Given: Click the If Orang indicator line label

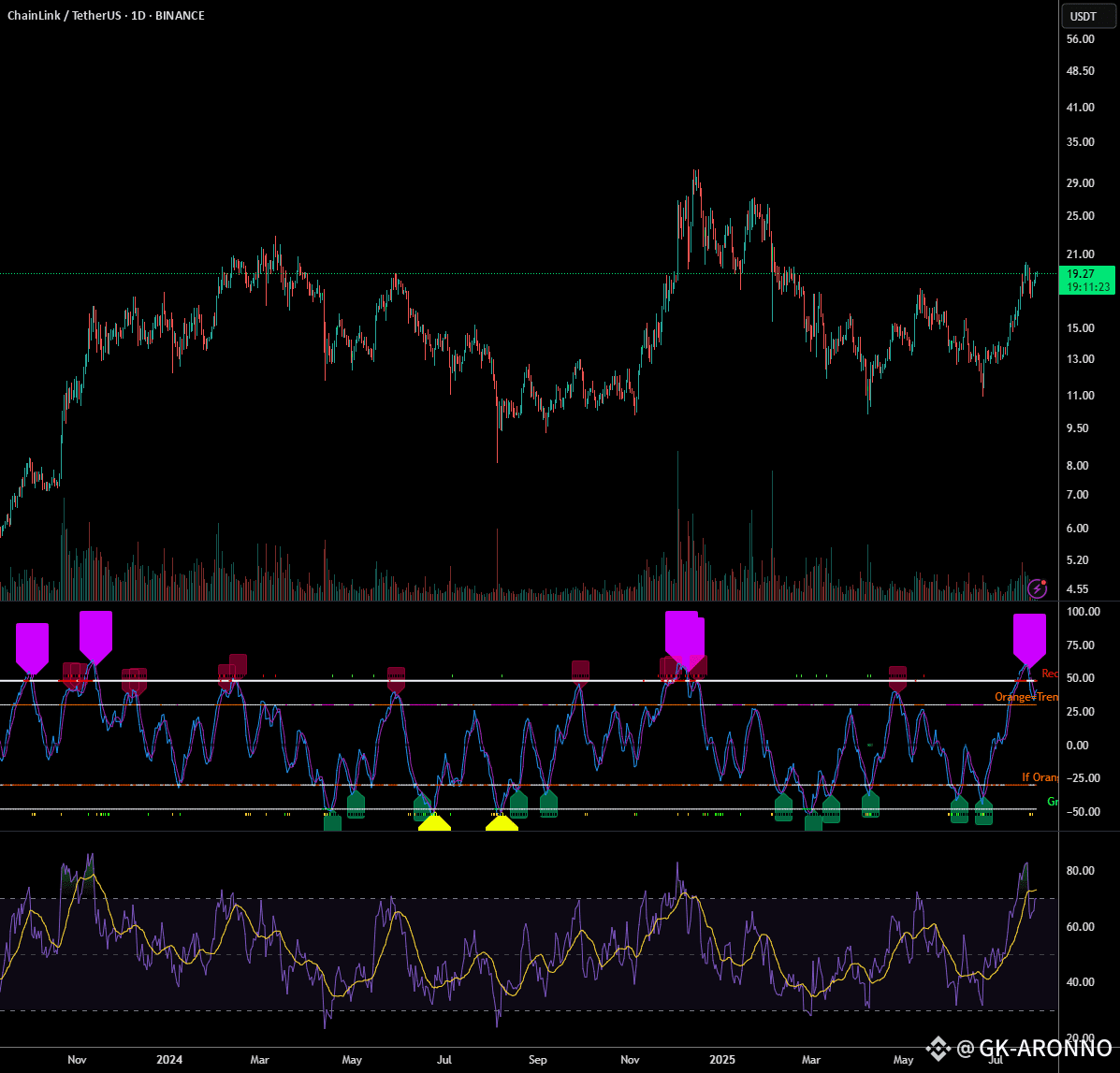Looking at the screenshot, I should [1040, 777].
